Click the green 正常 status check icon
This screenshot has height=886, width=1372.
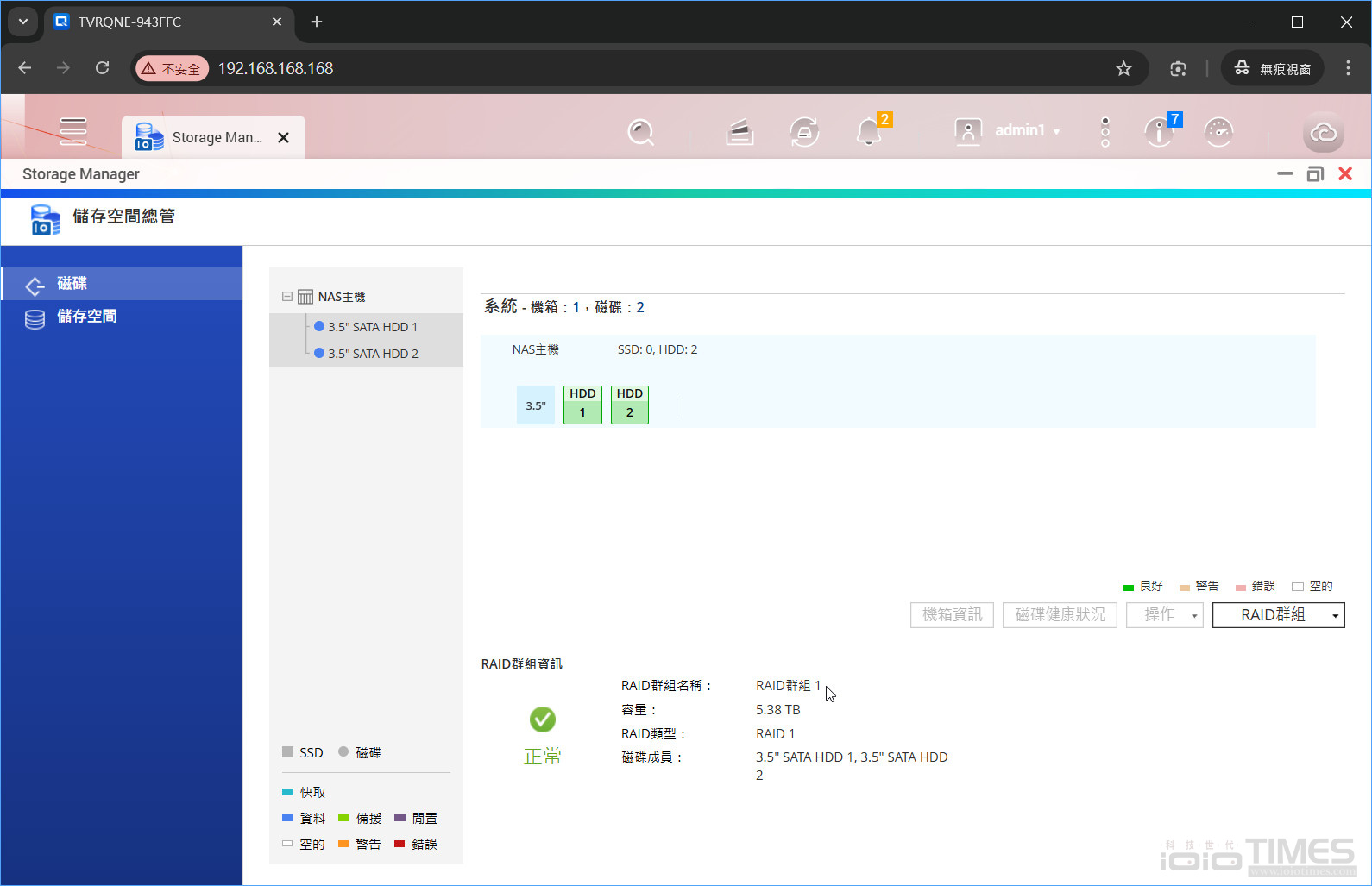(542, 719)
